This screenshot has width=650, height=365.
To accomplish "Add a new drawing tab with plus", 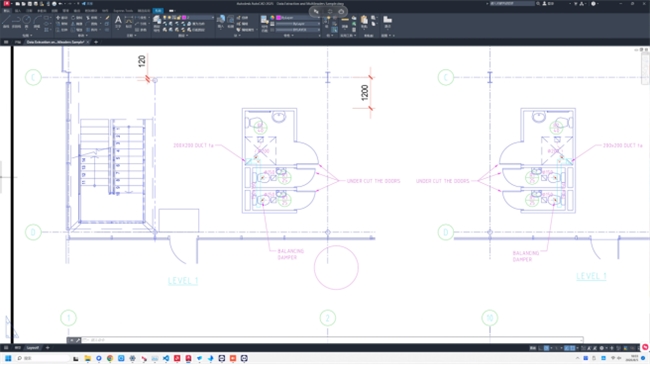I will [x=96, y=42].
